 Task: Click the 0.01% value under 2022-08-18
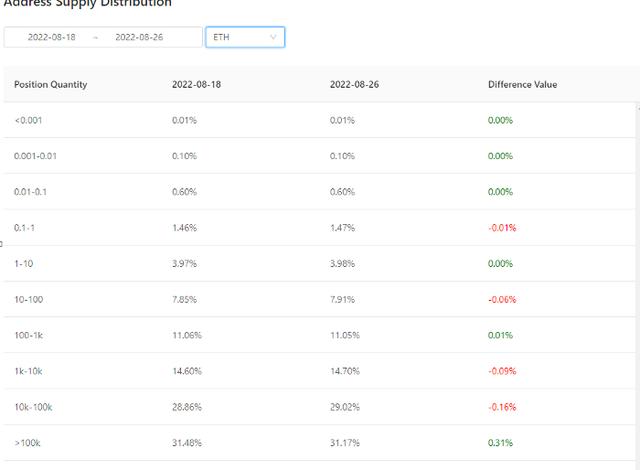point(184,120)
